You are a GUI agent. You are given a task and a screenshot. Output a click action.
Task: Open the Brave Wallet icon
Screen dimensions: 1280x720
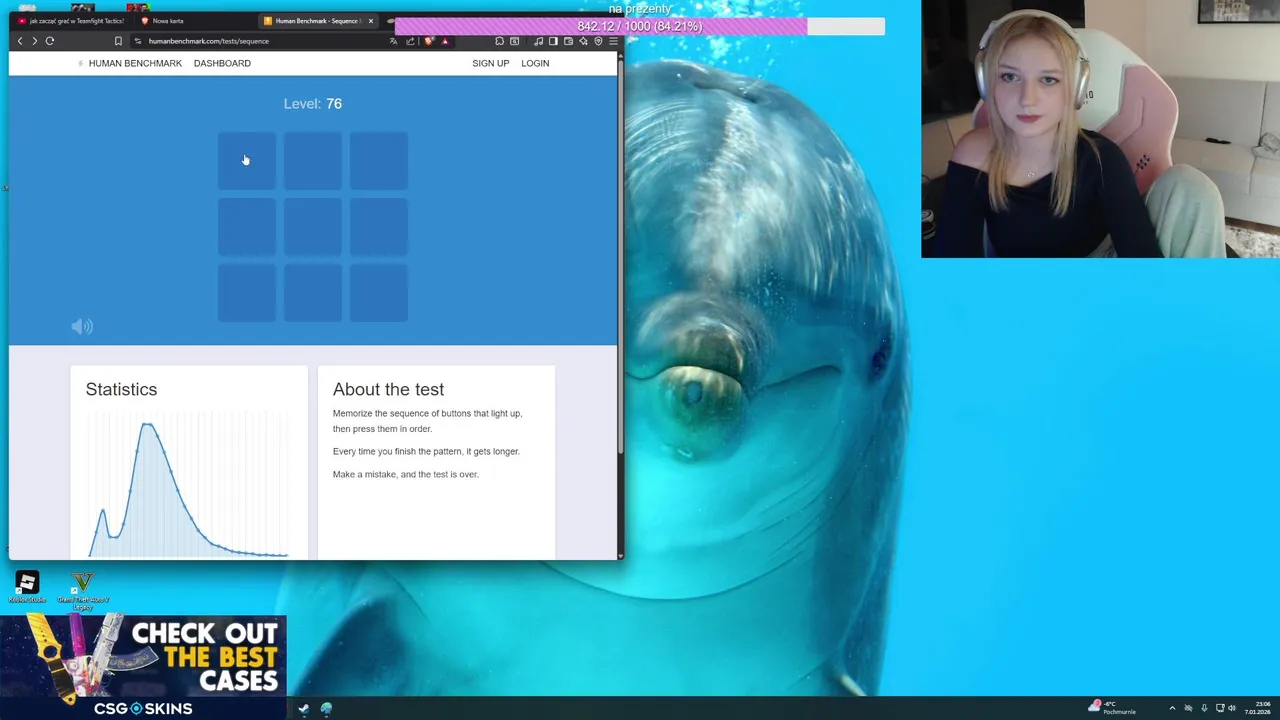click(568, 41)
